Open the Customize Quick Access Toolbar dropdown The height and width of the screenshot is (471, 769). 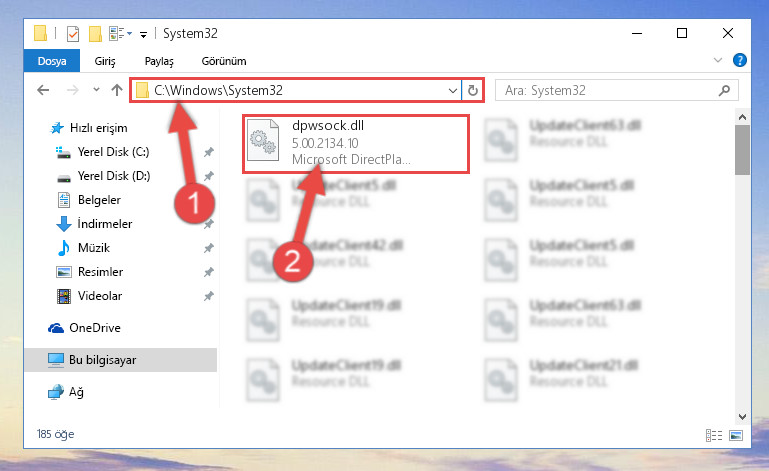143,34
